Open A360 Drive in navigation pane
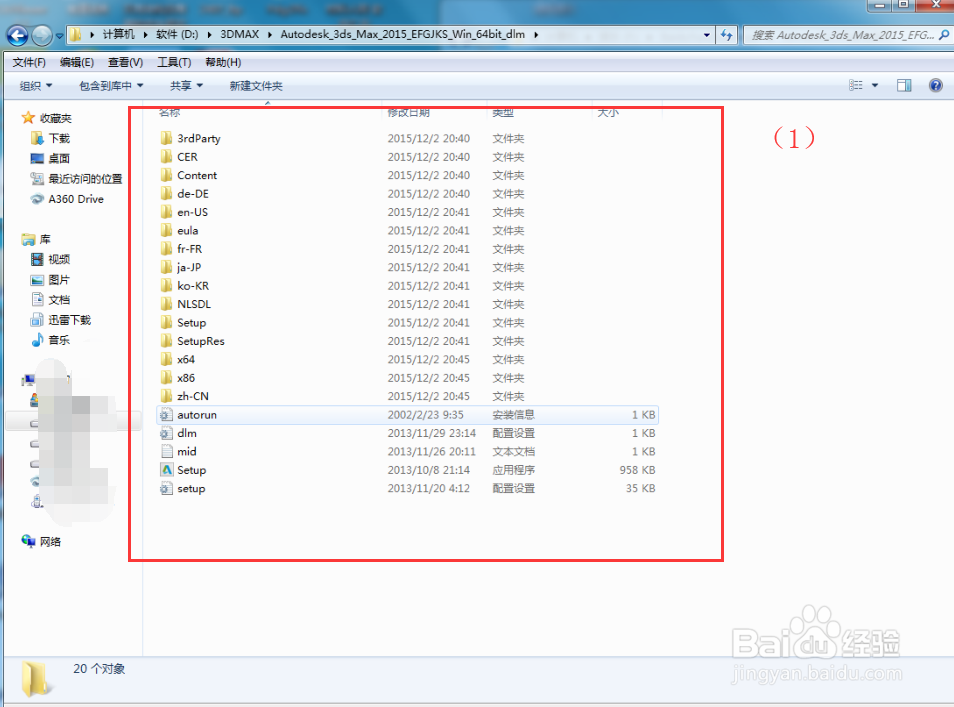Viewport: 954px width, 707px height. tap(76, 199)
